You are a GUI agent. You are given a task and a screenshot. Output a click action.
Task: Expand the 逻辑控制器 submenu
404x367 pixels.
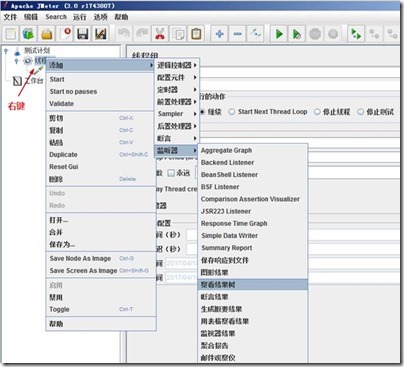(x=177, y=65)
